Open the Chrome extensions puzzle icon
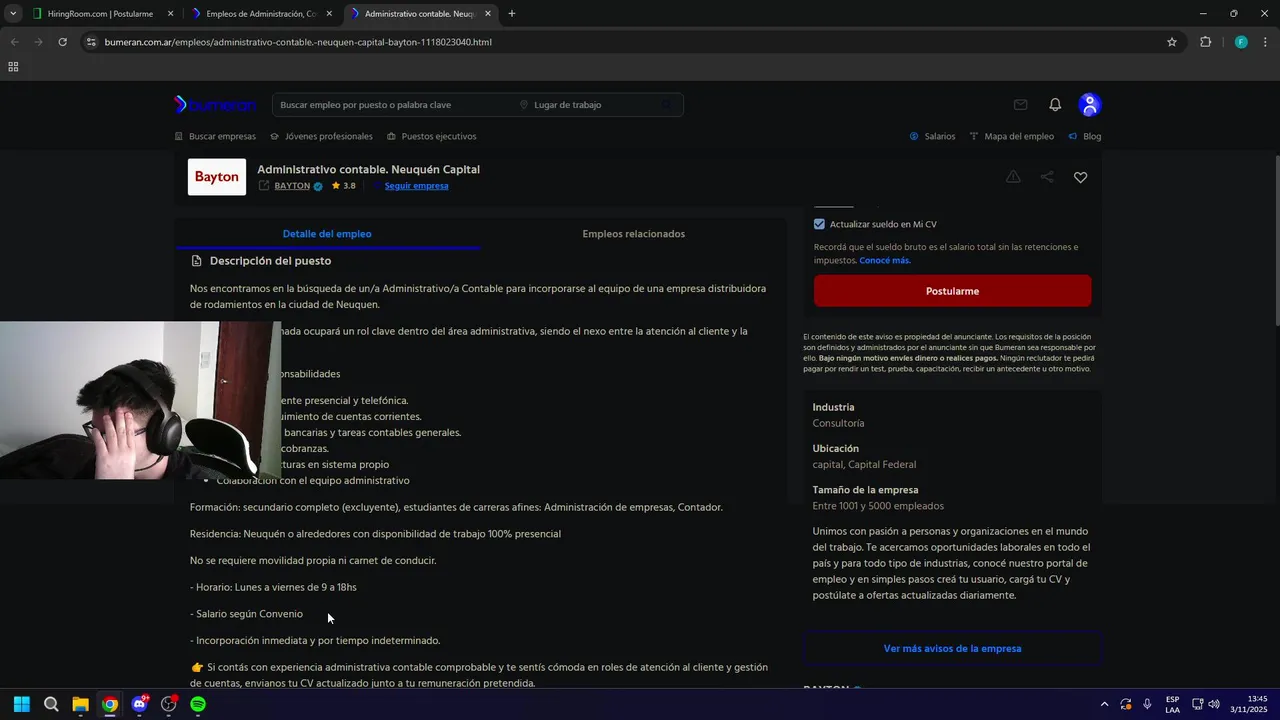 click(x=1205, y=42)
